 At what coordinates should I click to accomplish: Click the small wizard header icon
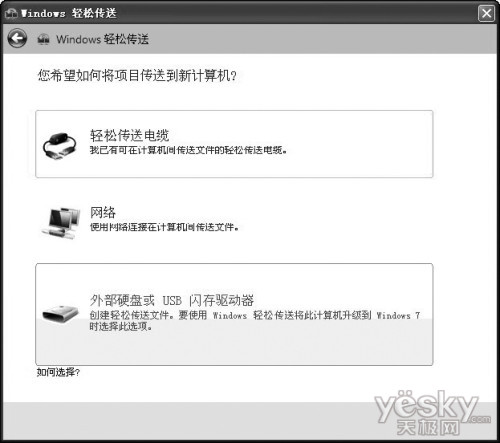click(x=43, y=39)
